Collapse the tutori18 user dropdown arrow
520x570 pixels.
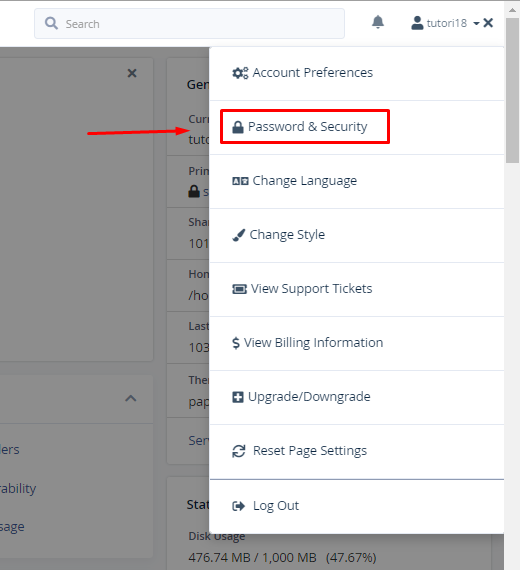476,23
